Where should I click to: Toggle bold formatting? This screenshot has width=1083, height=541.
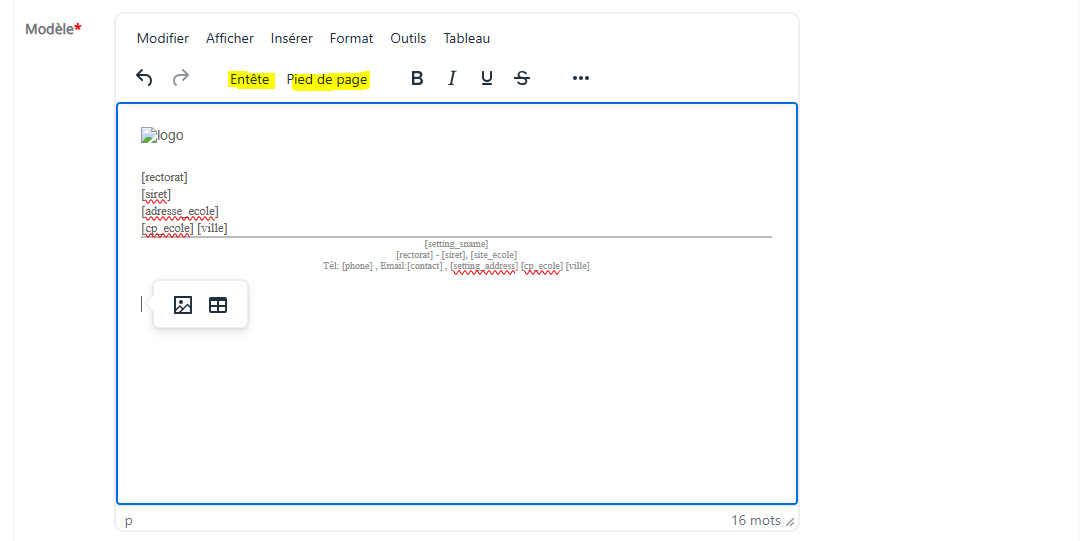(417, 78)
